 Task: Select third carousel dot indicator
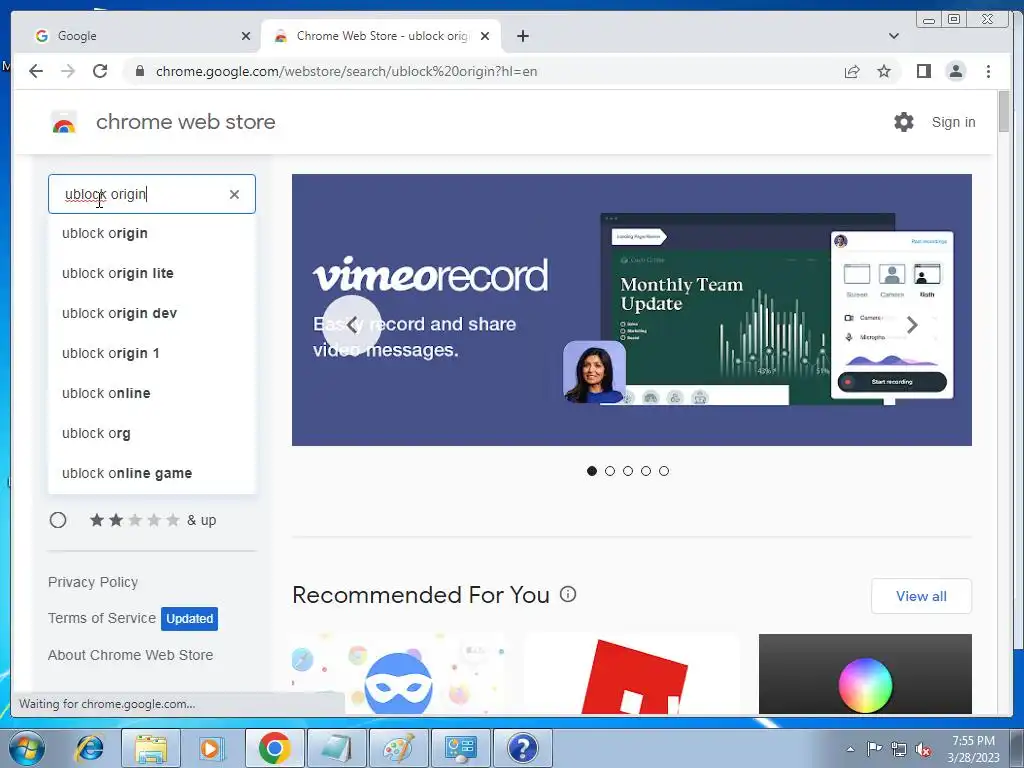pyautogui.click(x=628, y=471)
